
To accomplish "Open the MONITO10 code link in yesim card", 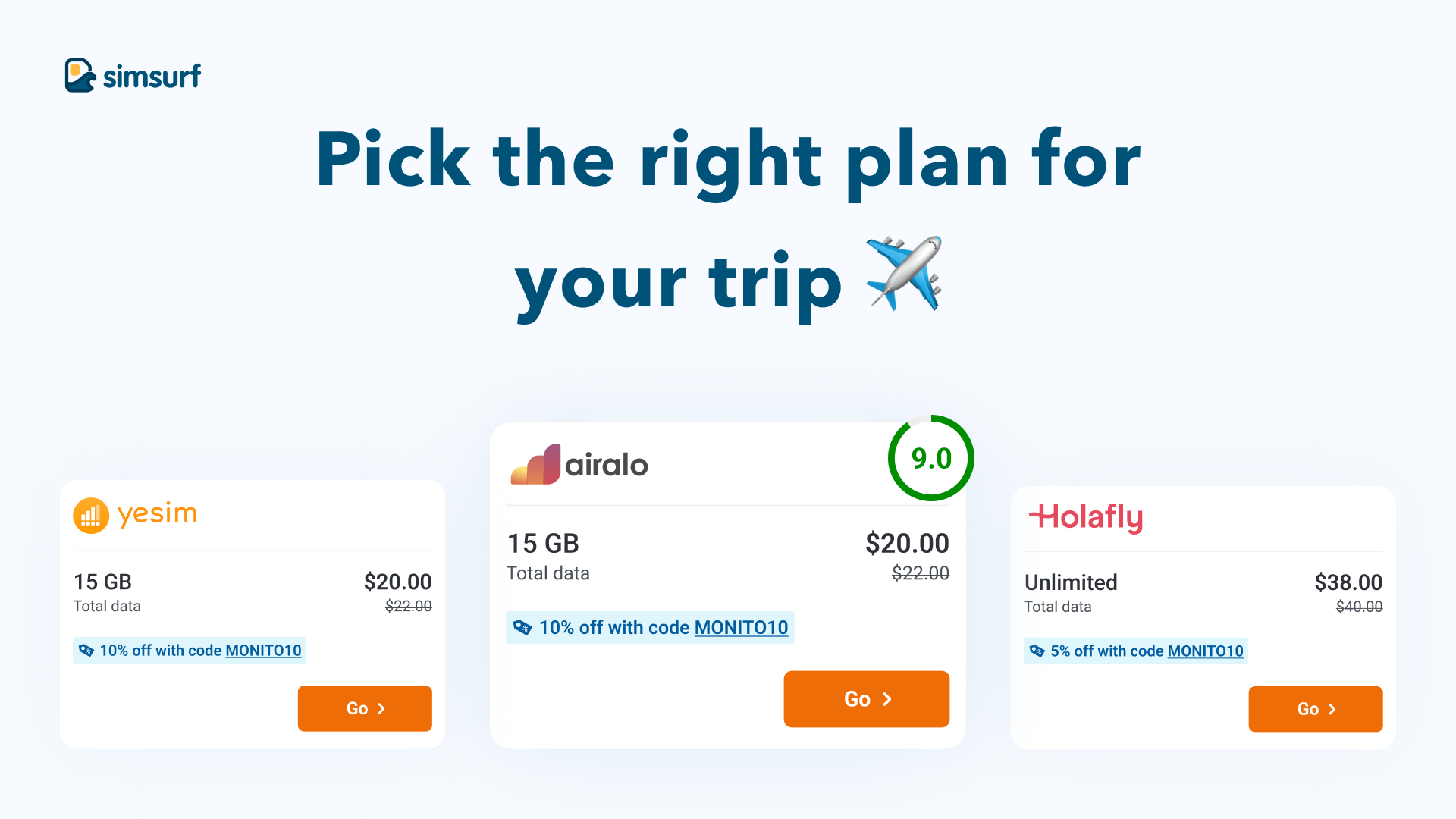I will 263,651.
